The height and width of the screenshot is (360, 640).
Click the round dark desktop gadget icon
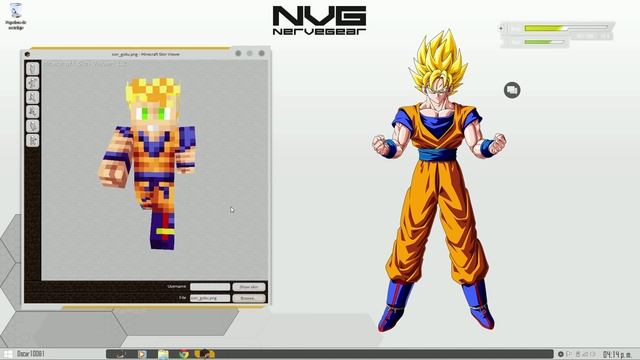point(512,90)
